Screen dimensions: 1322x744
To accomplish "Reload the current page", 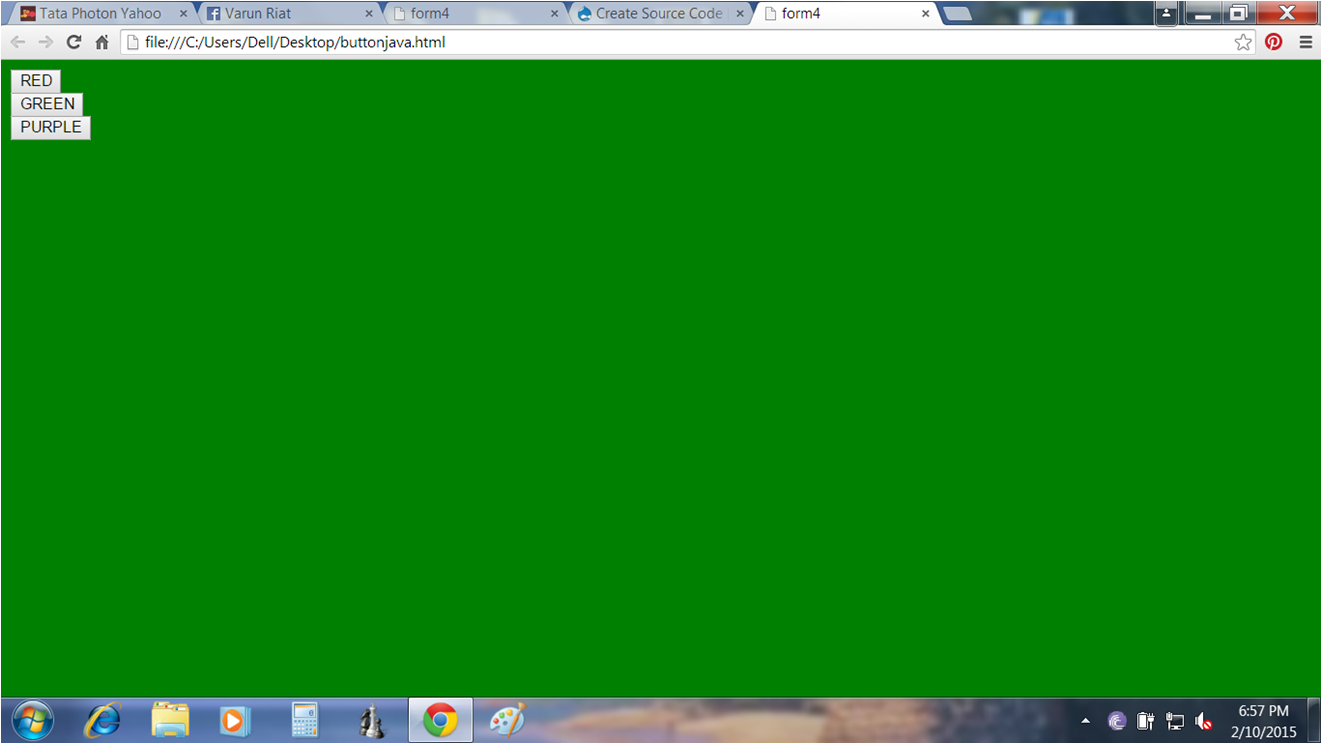I will (x=73, y=42).
